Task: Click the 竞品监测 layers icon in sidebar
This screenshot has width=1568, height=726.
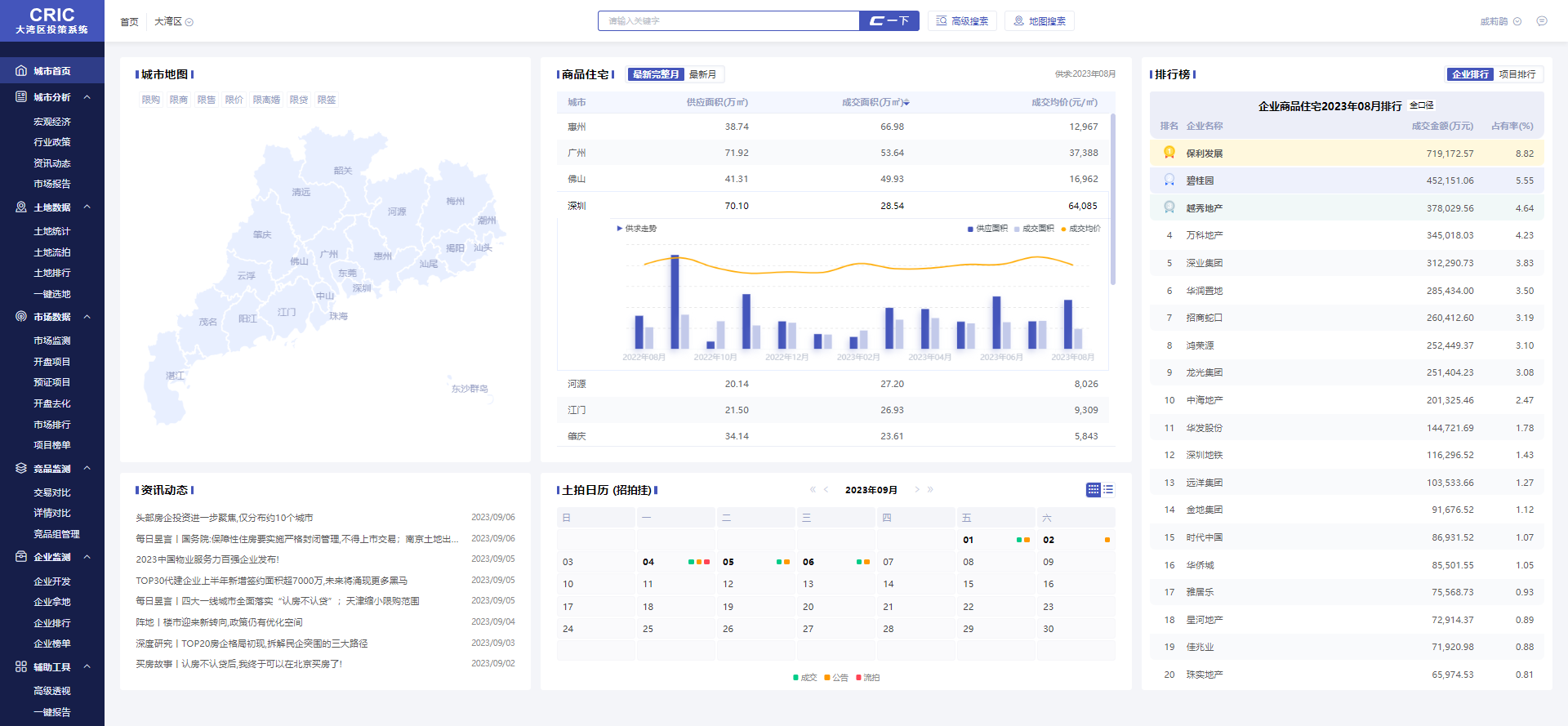Action: (x=21, y=469)
